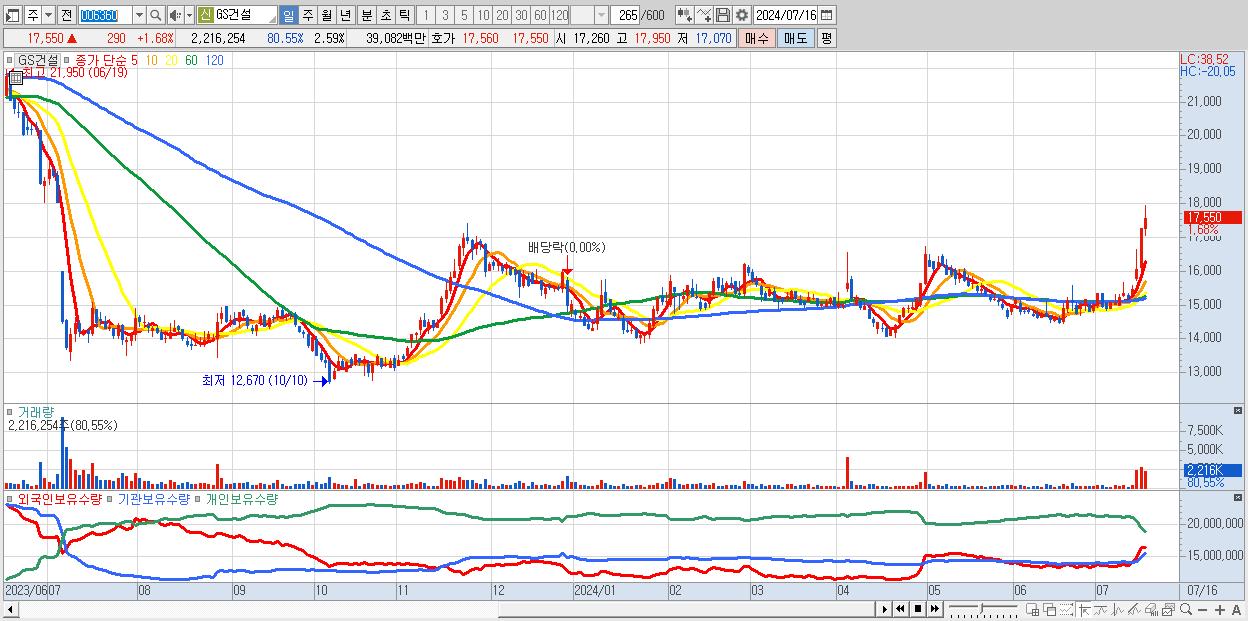Switch to the 주 weekly period tab
This screenshot has width=1248, height=621.
pos(308,15)
